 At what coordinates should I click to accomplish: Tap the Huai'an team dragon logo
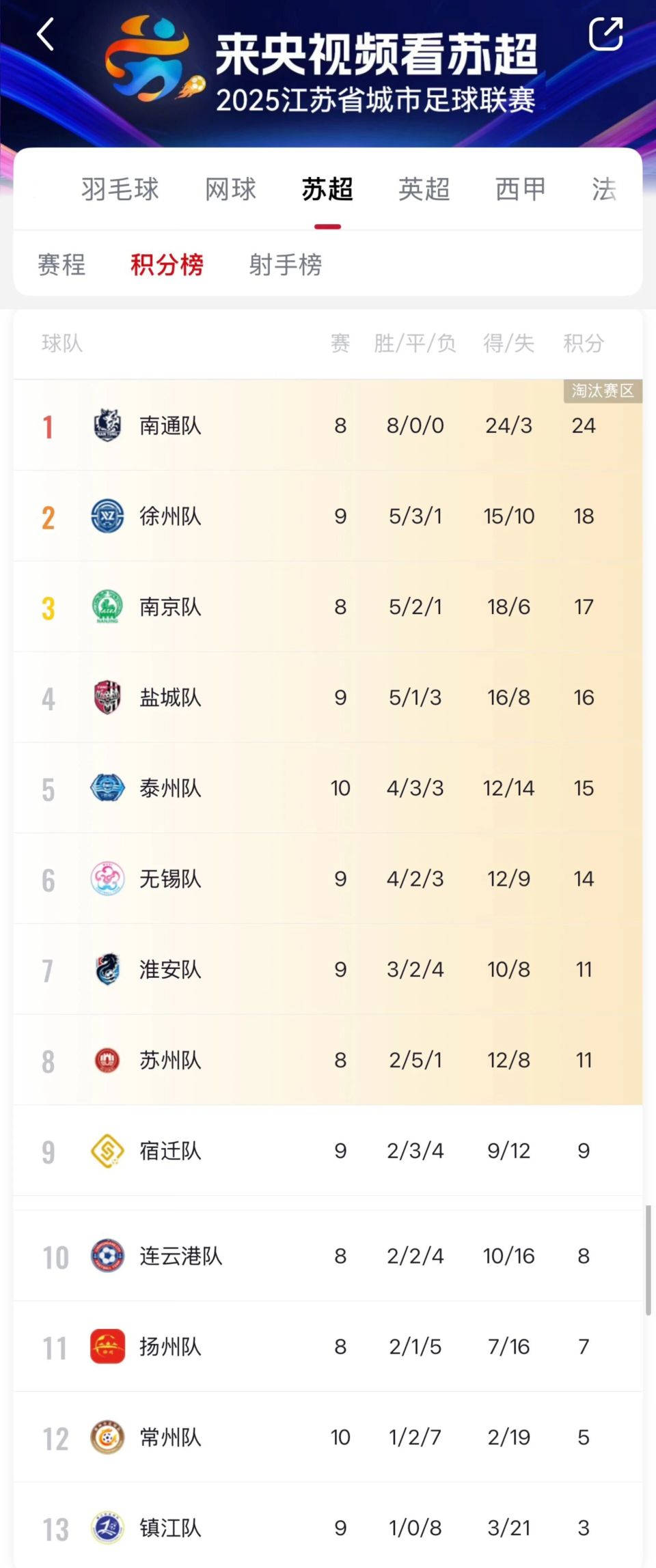pos(107,969)
